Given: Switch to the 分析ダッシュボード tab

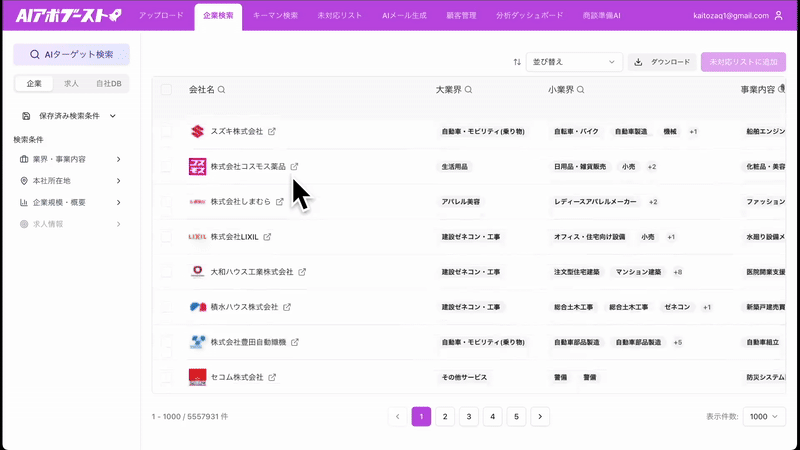Looking at the screenshot, I should point(530,15).
